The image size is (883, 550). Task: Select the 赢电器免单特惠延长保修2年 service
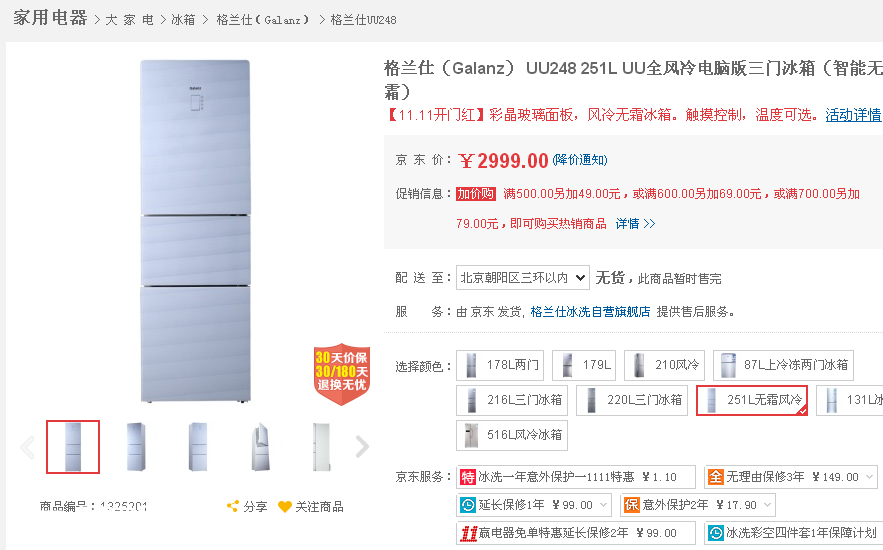click(x=576, y=533)
